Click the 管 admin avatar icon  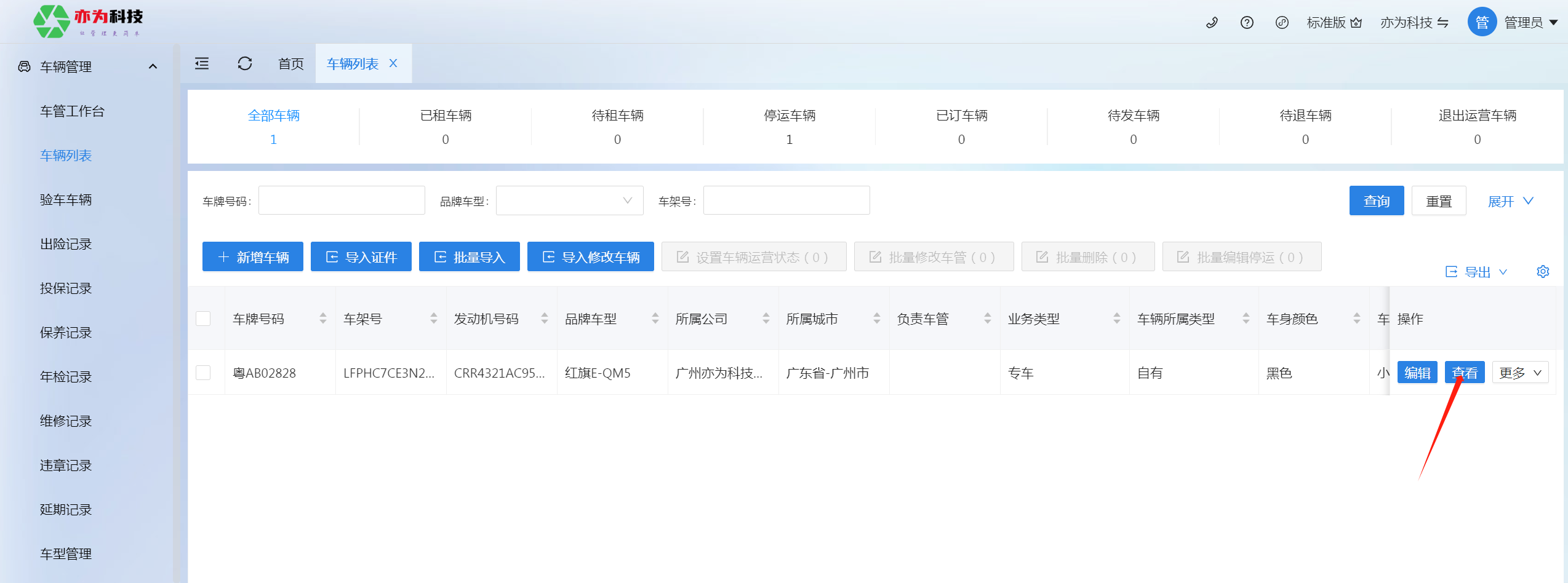1482,23
